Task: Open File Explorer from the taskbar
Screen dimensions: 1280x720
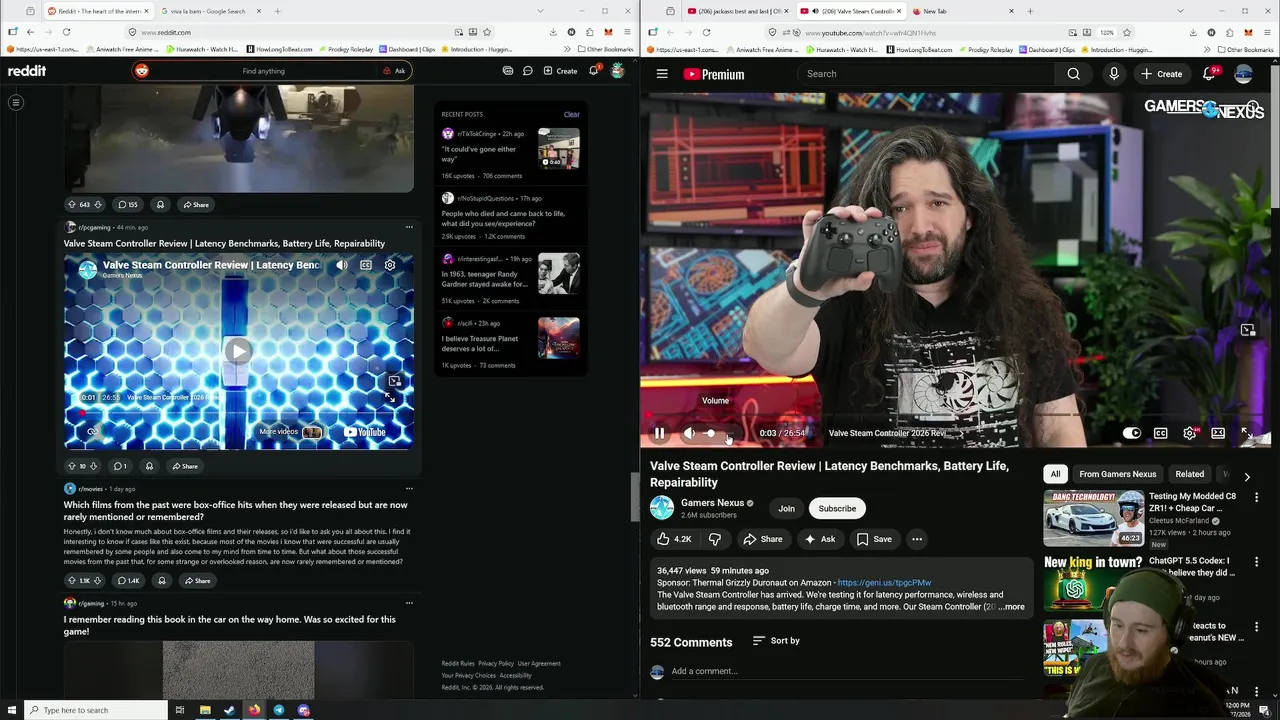Action: point(205,710)
